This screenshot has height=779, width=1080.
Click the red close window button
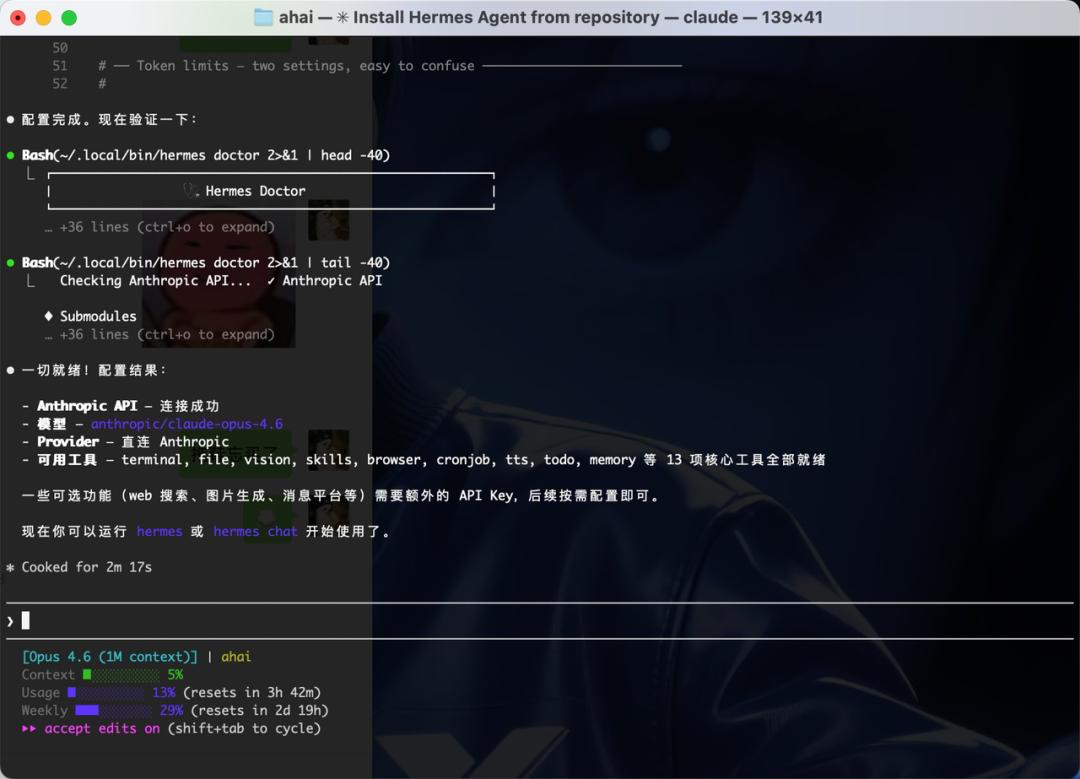tap(18, 18)
